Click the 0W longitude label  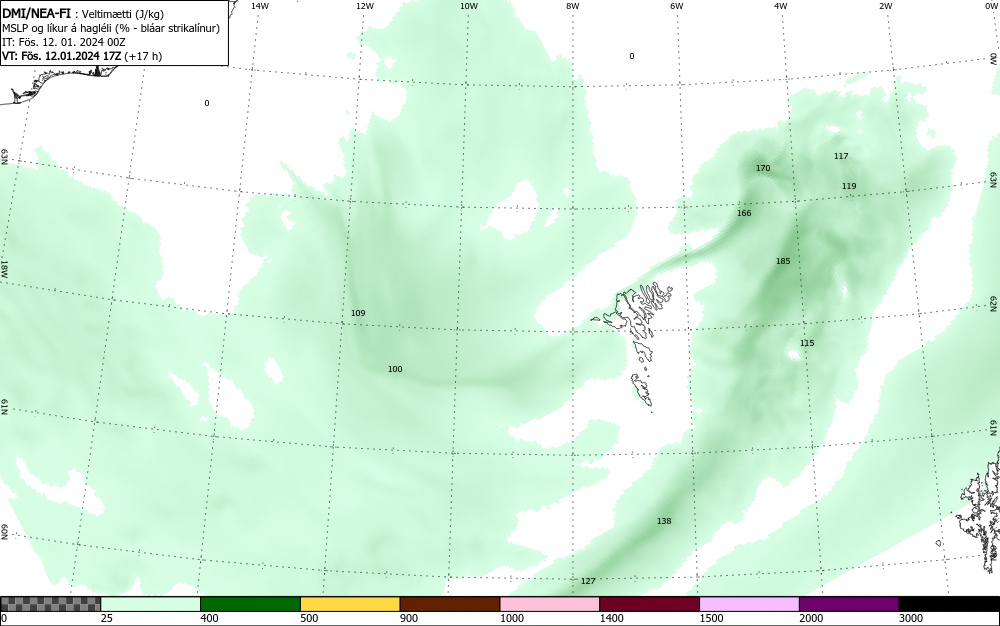[990, 6]
